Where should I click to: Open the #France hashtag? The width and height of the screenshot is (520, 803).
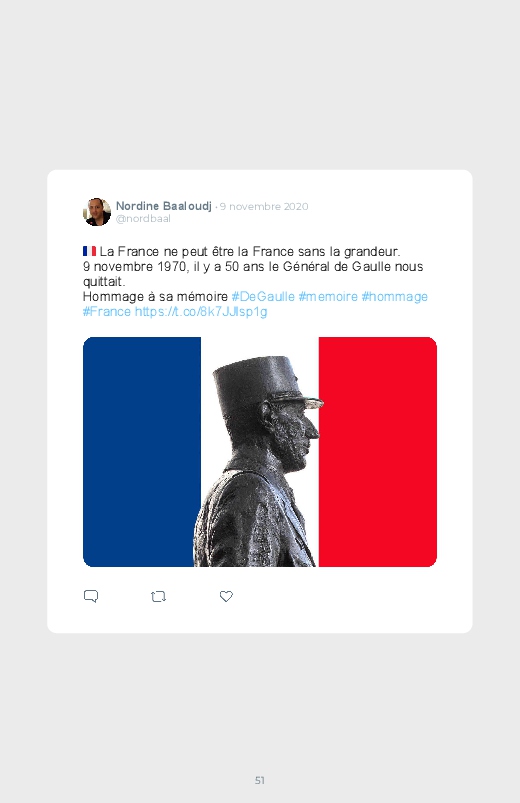[107, 311]
